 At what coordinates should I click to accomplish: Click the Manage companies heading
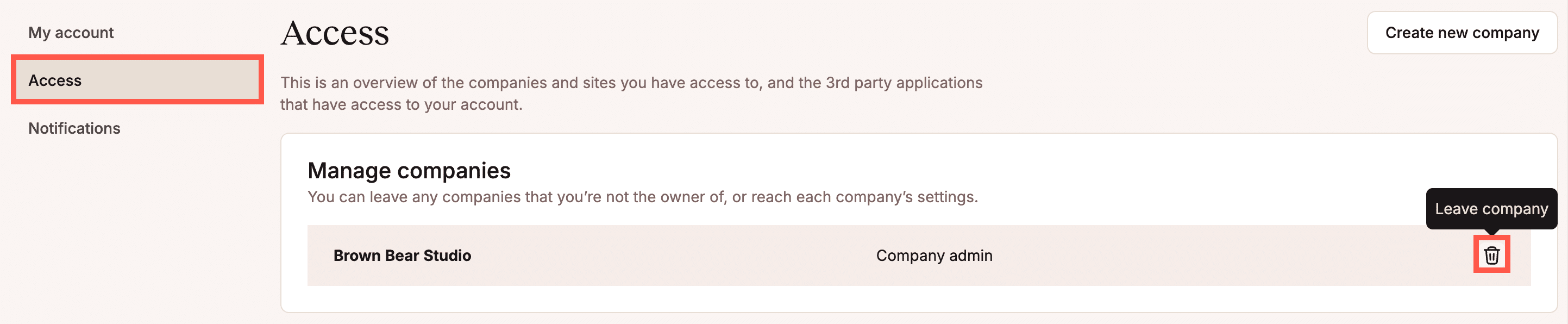pyautogui.click(x=409, y=171)
